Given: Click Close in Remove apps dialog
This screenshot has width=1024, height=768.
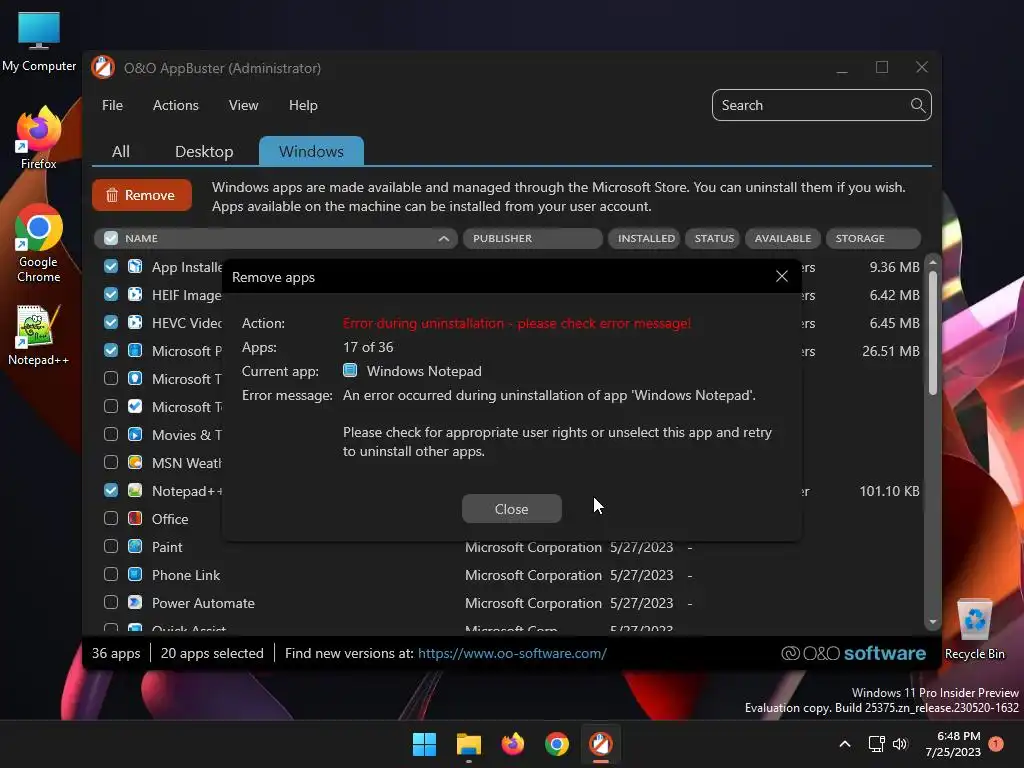Looking at the screenshot, I should 511,509.
